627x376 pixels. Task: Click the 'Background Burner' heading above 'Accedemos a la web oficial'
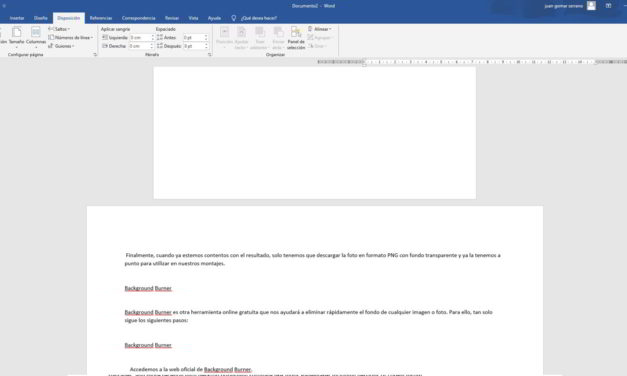point(148,345)
